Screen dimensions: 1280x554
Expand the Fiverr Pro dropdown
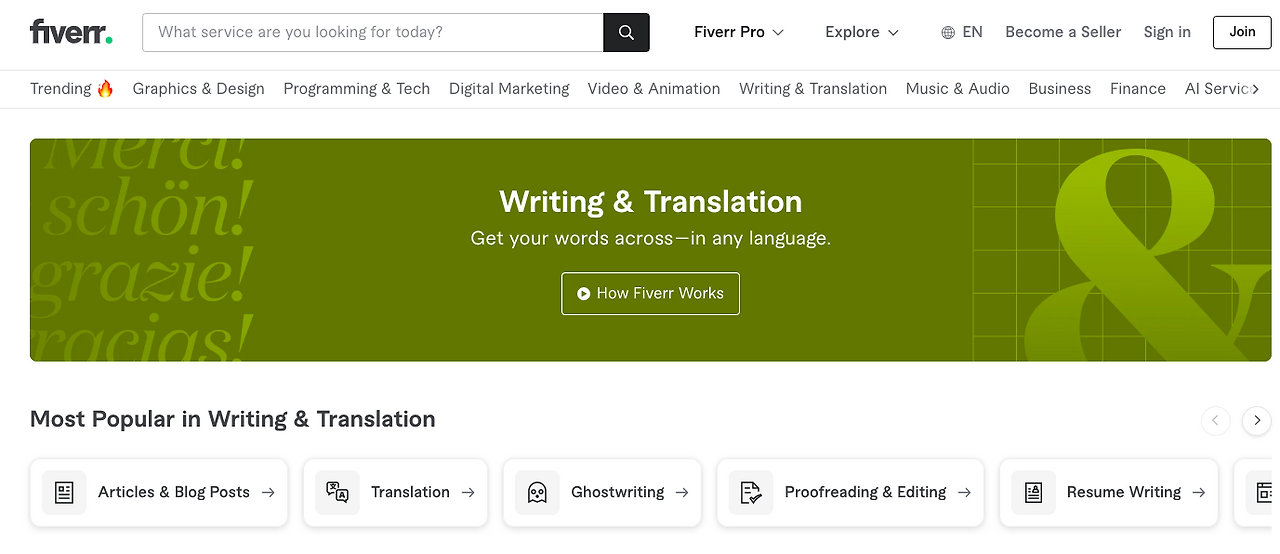(739, 32)
